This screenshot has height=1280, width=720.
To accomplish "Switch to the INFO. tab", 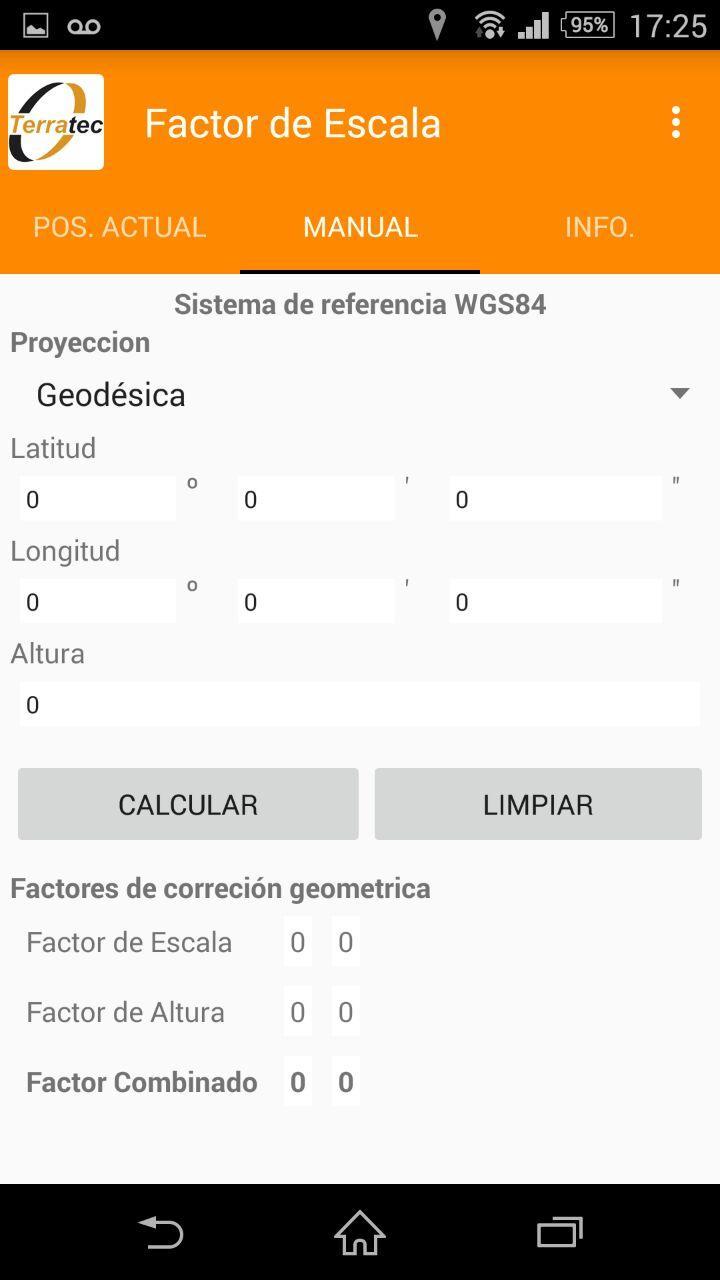I will pyautogui.click(x=600, y=227).
